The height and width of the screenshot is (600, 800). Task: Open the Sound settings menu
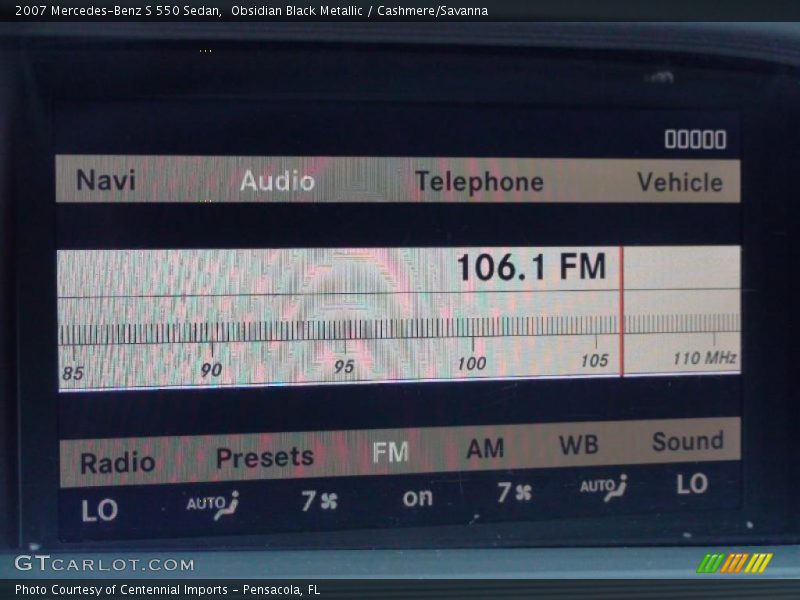(687, 441)
